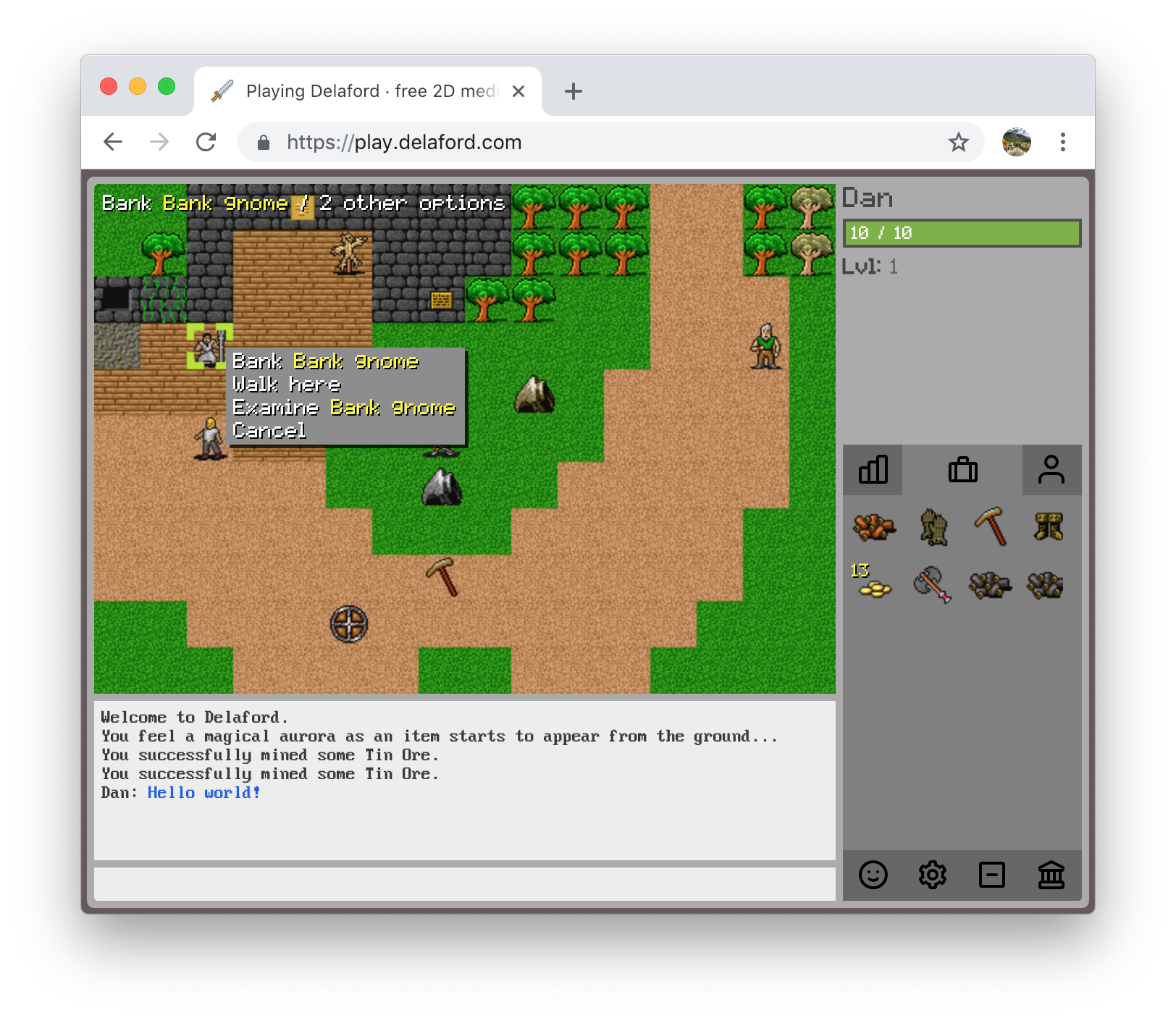
Task: Click the highlighted Bank gnome character
Action: pyautogui.click(x=209, y=346)
